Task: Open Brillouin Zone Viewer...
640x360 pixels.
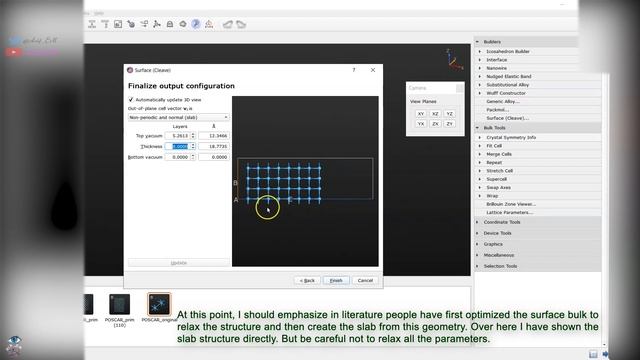Action: [x=511, y=204]
